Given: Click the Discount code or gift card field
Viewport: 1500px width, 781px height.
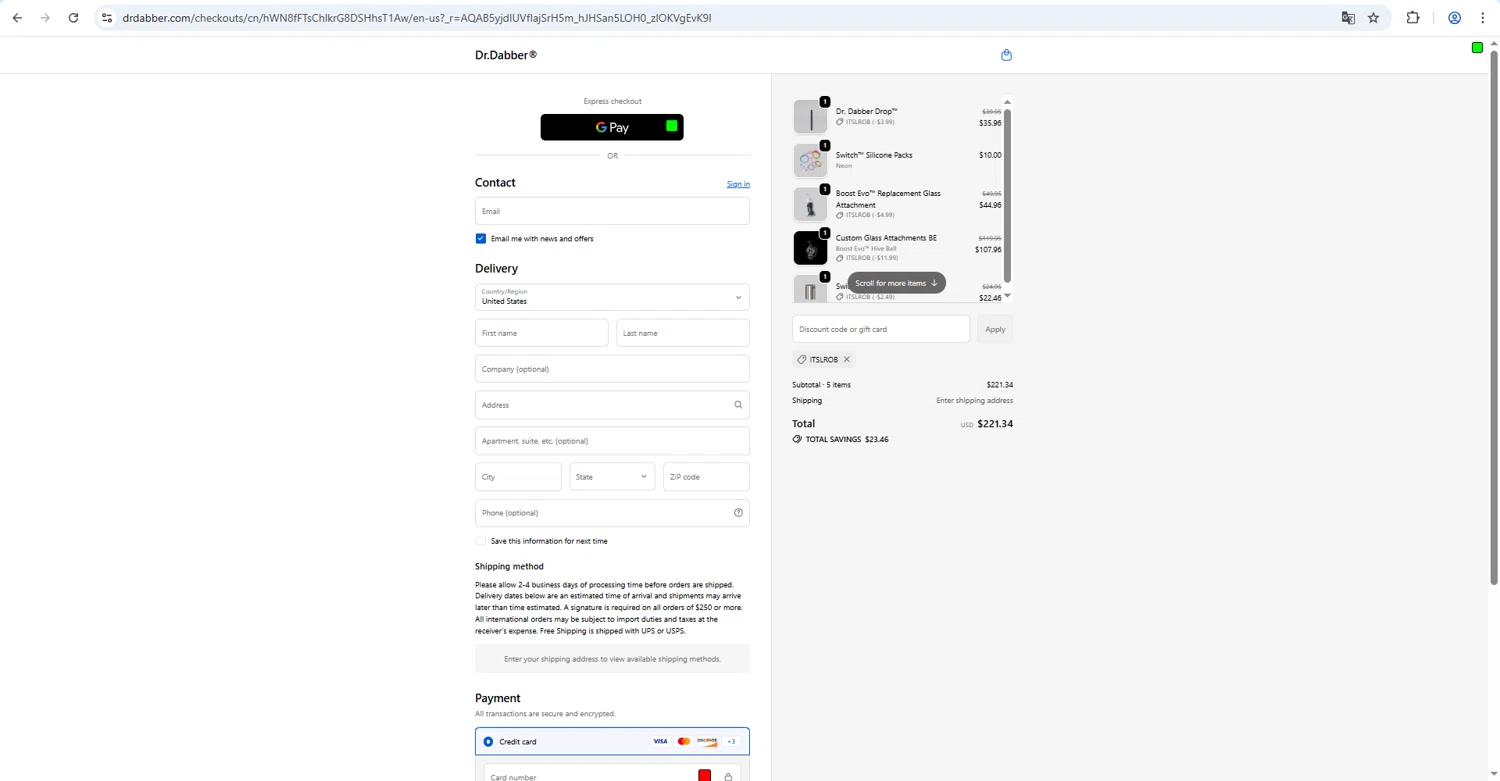Looking at the screenshot, I should pyautogui.click(x=881, y=329).
